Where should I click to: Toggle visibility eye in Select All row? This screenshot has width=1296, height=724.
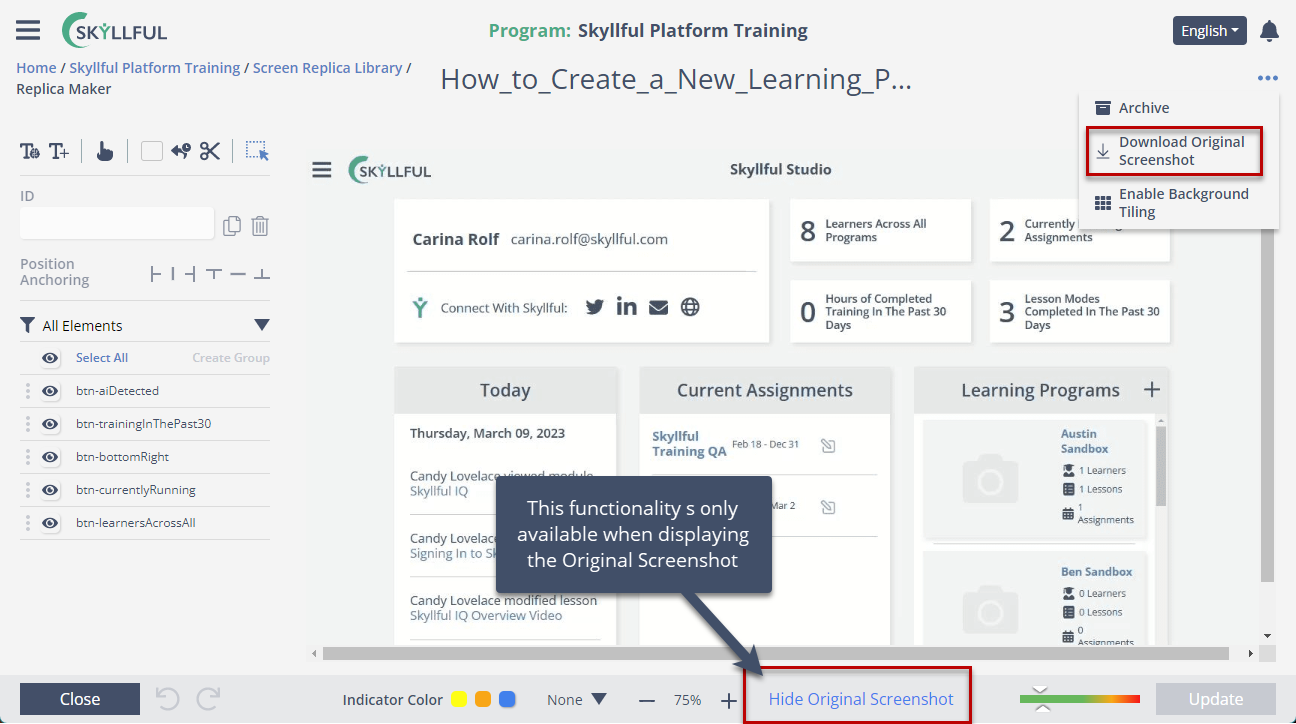50,358
